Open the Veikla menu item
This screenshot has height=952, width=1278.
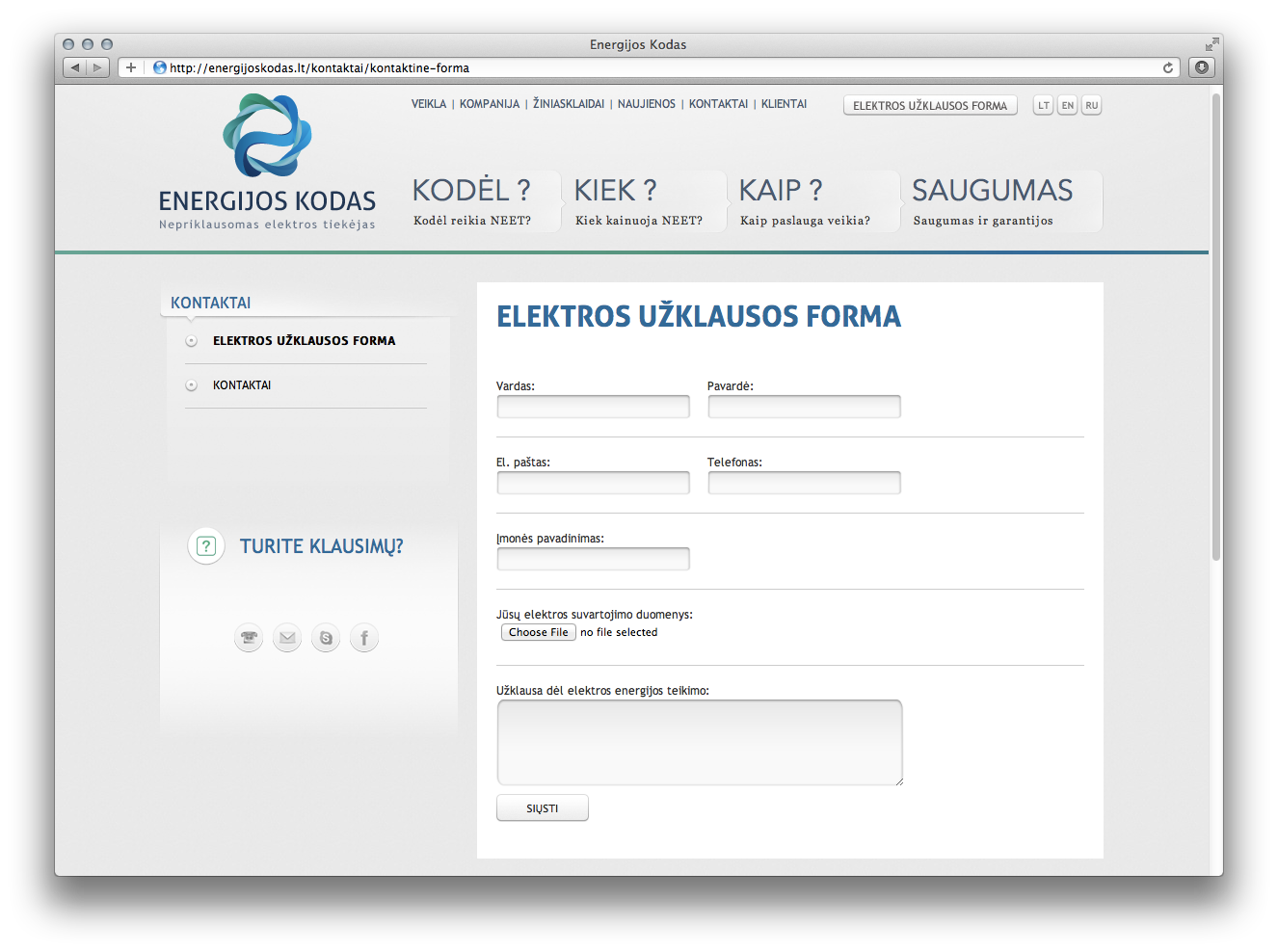429,104
